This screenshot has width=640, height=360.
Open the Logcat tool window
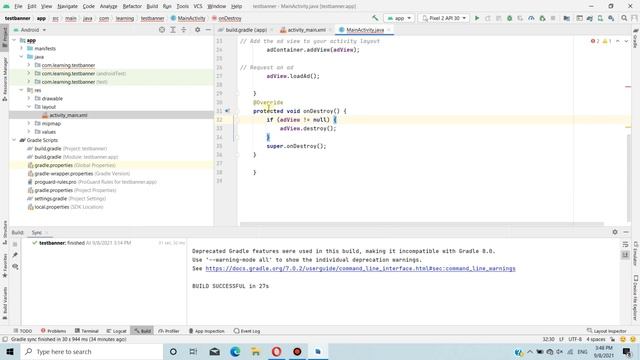pos(116,331)
